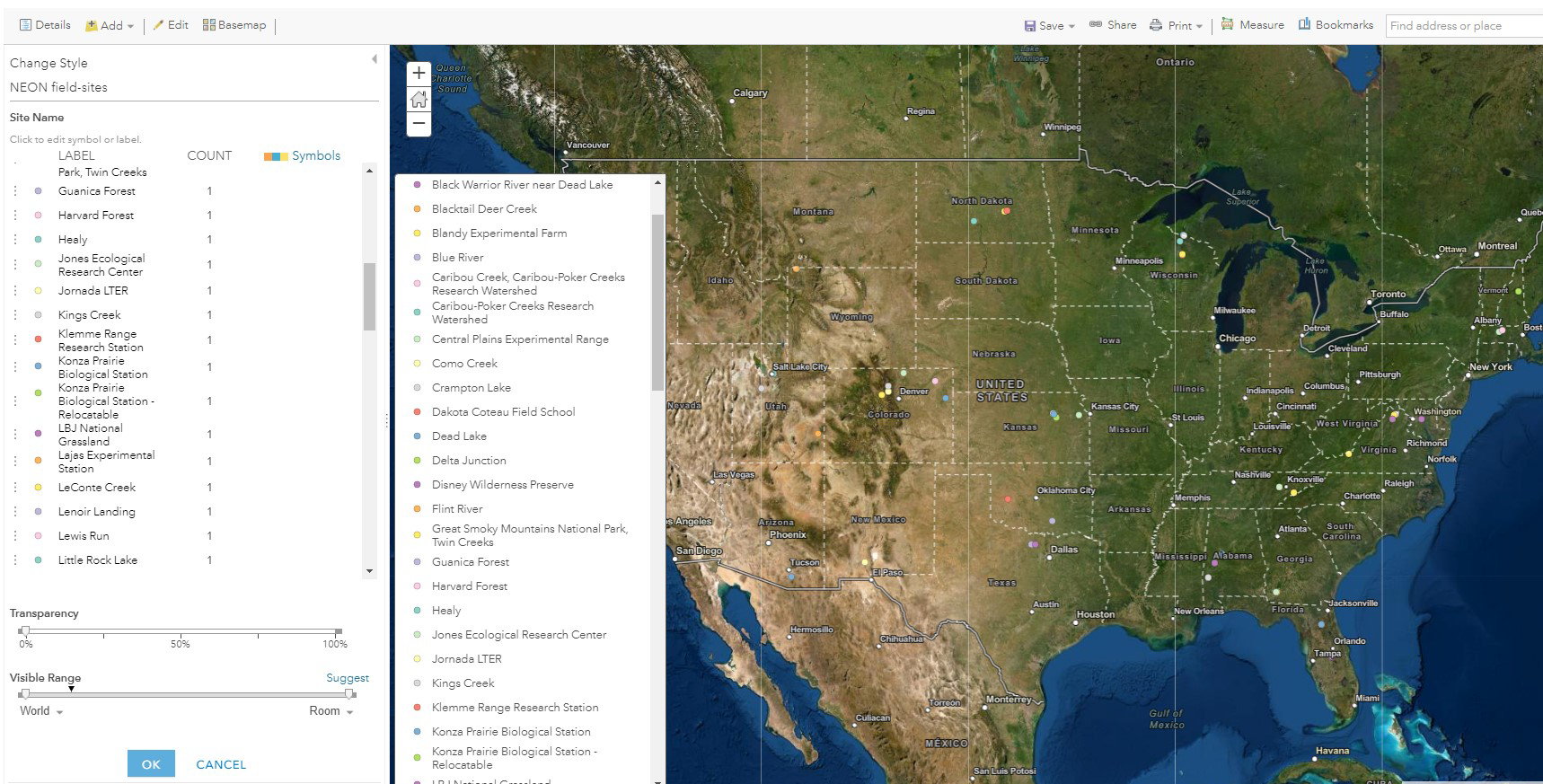Click the Transparency slider at 50%
This screenshot has width=1543, height=784.
click(181, 631)
